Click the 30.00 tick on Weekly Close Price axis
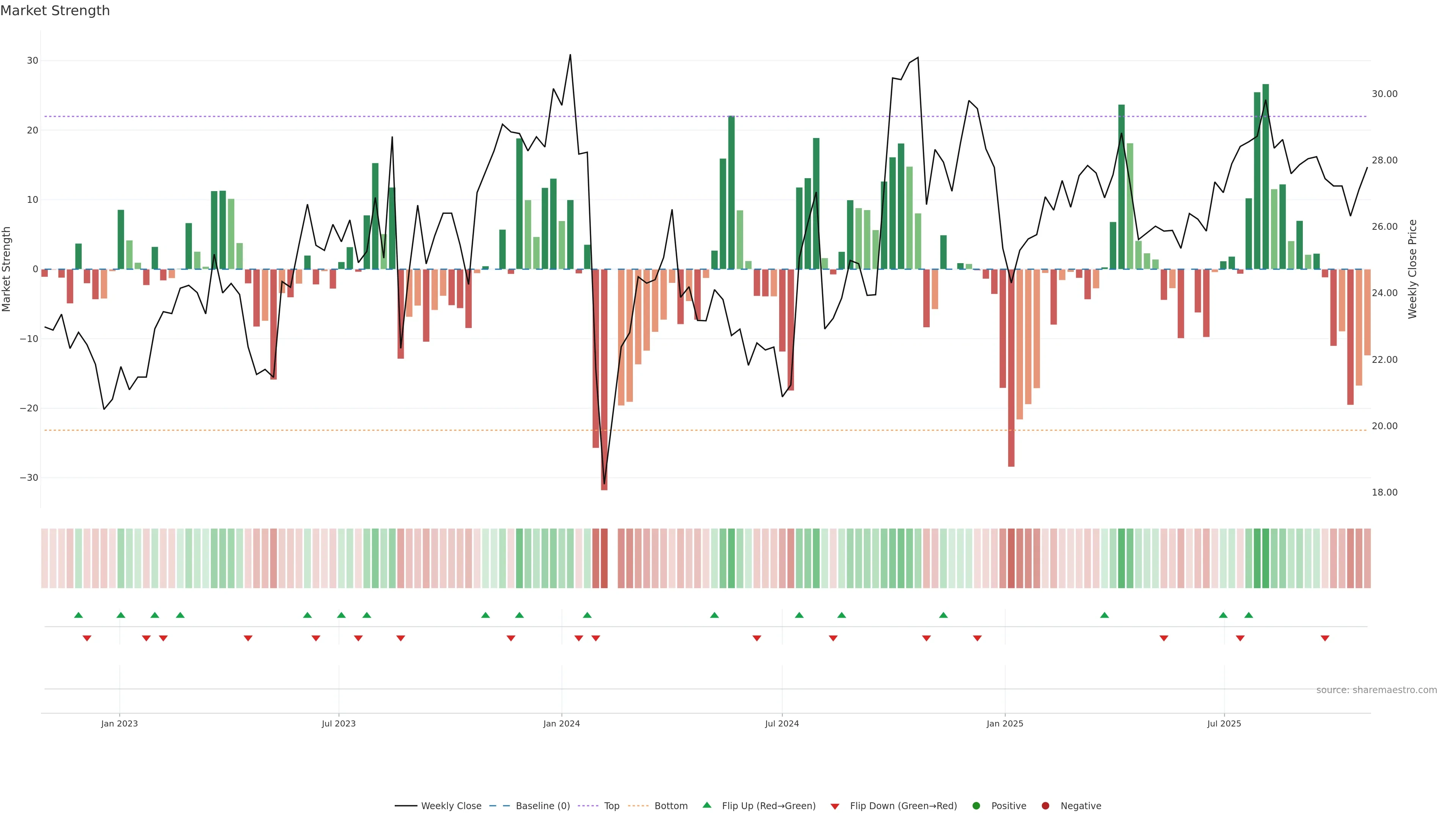Viewport: 1456px width, 819px height. click(x=1384, y=94)
